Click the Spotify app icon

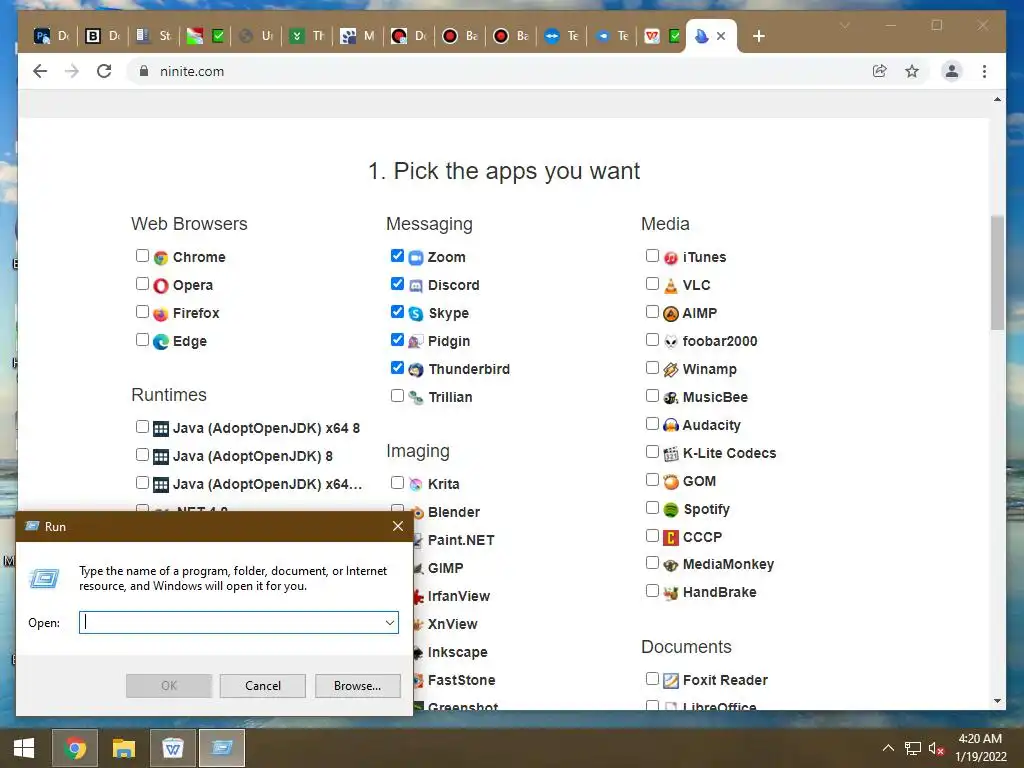coord(671,509)
